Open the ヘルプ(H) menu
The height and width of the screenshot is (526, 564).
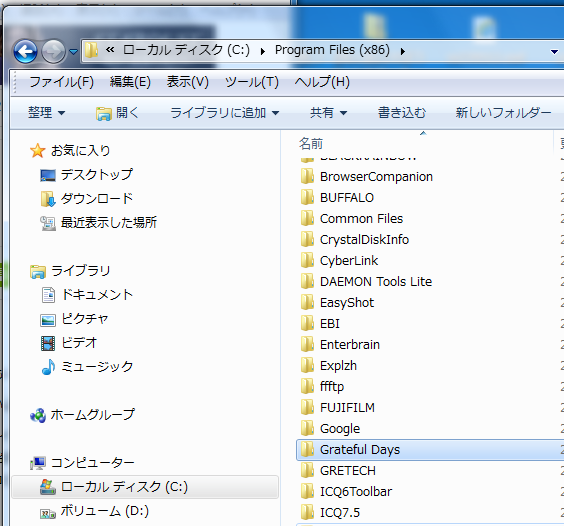click(x=322, y=82)
